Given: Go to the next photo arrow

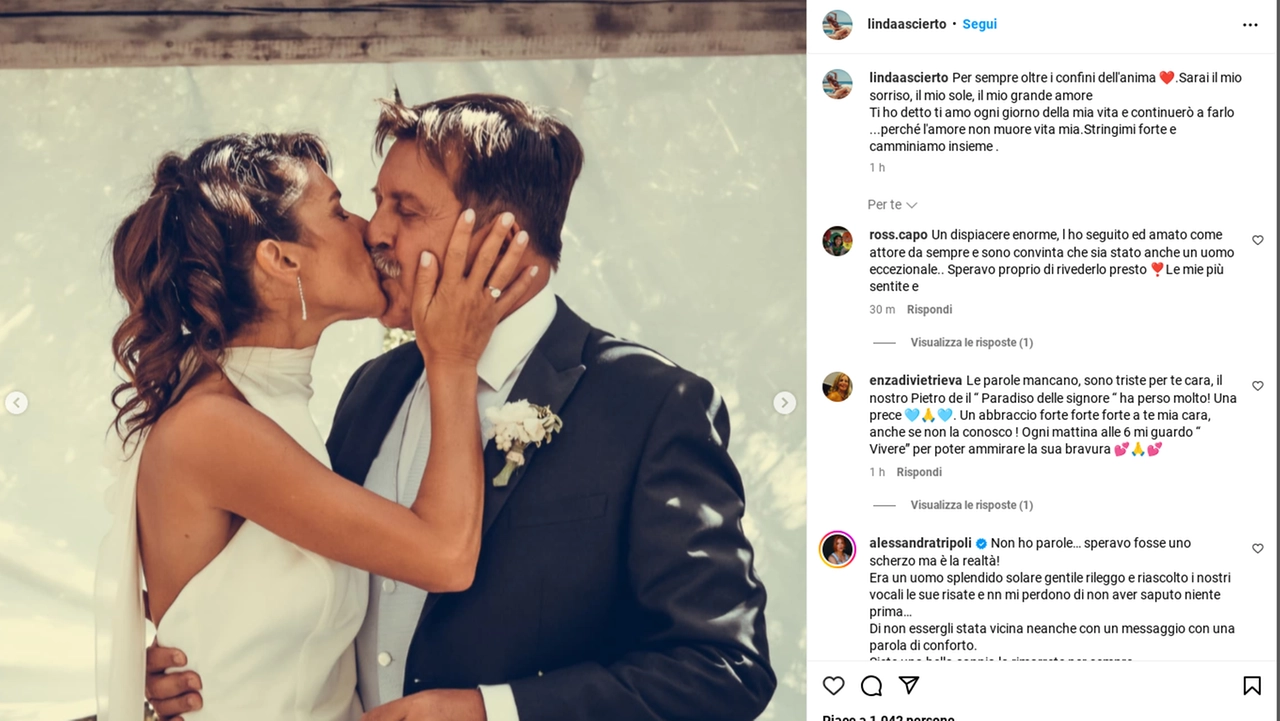Looking at the screenshot, I should [785, 403].
